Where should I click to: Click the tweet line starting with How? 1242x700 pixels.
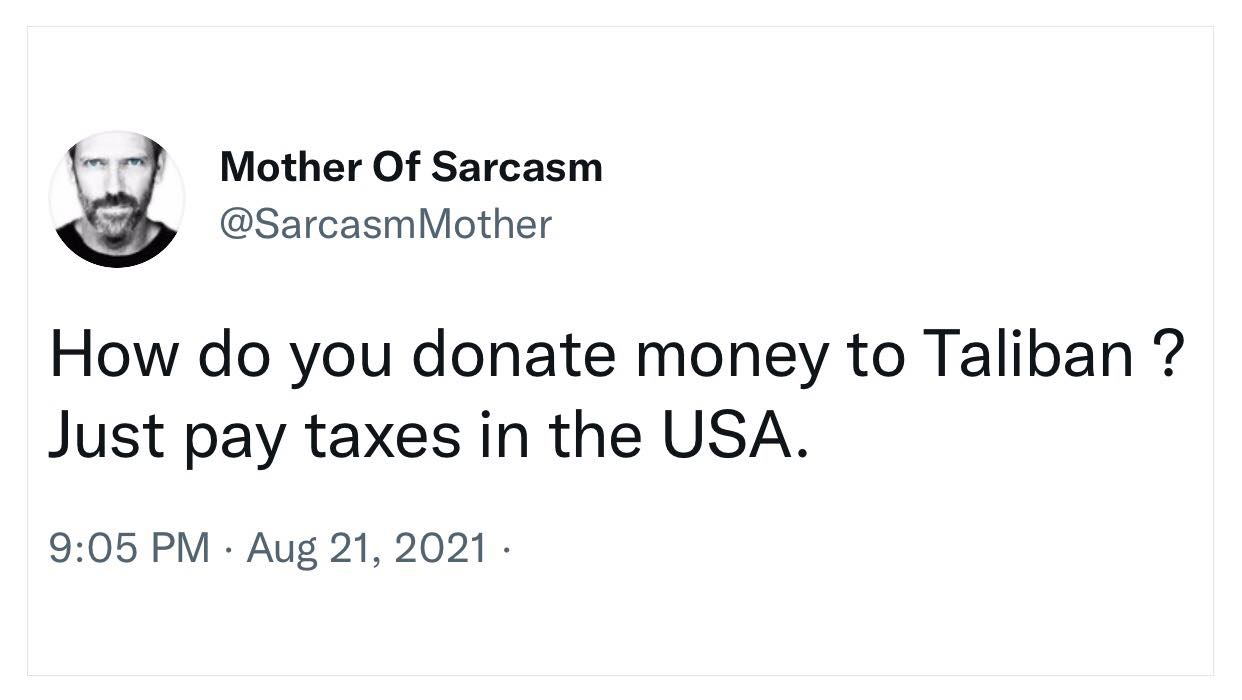pyautogui.click(x=611, y=358)
